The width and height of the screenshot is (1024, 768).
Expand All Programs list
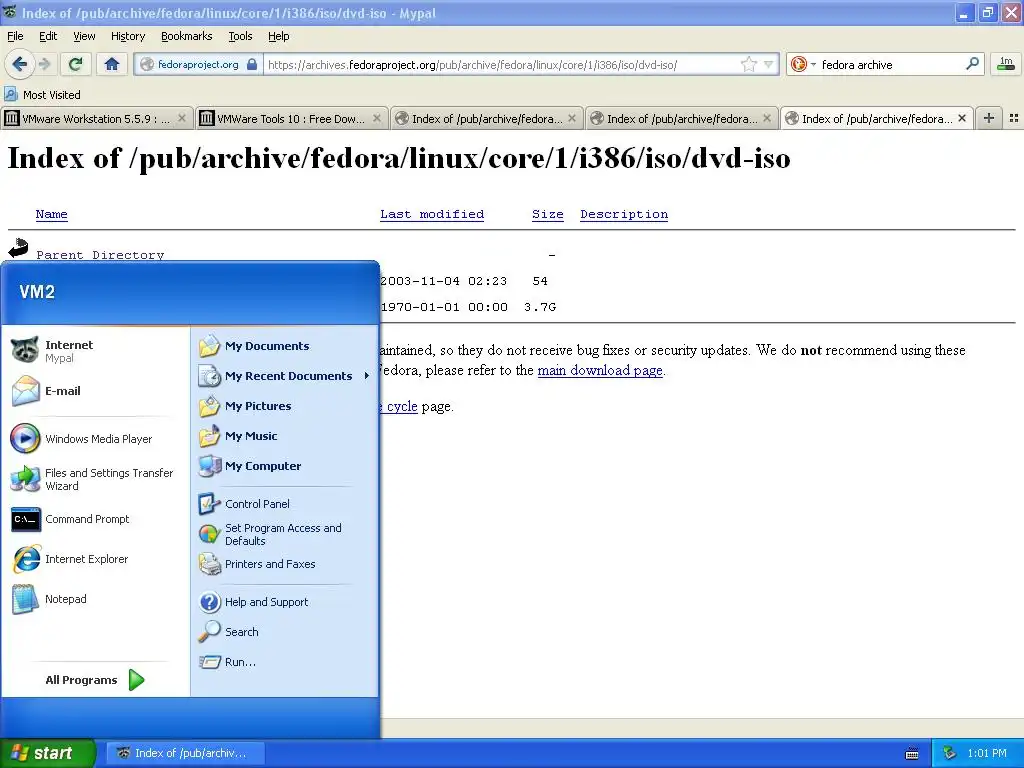coord(95,680)
